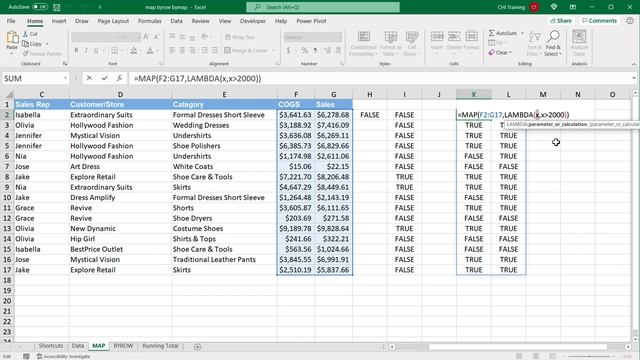Open the Number Format combo box
The width and height of the screenshot is (640, 360).
point(313,37)
